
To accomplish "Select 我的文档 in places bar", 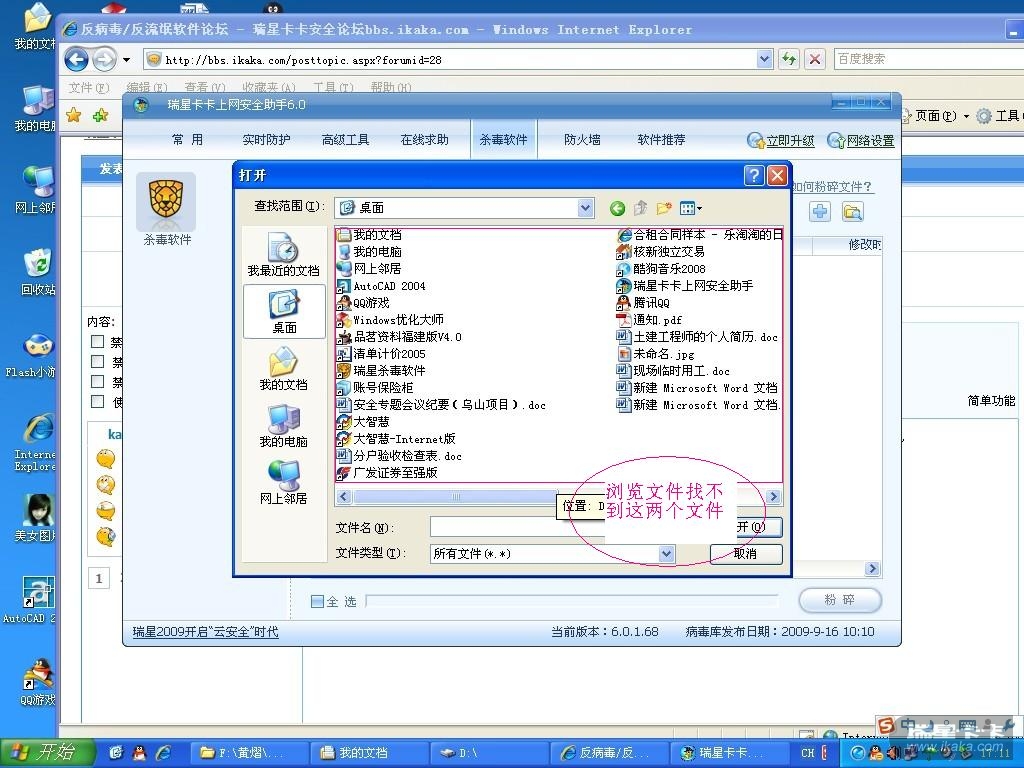I will point(283,369).
